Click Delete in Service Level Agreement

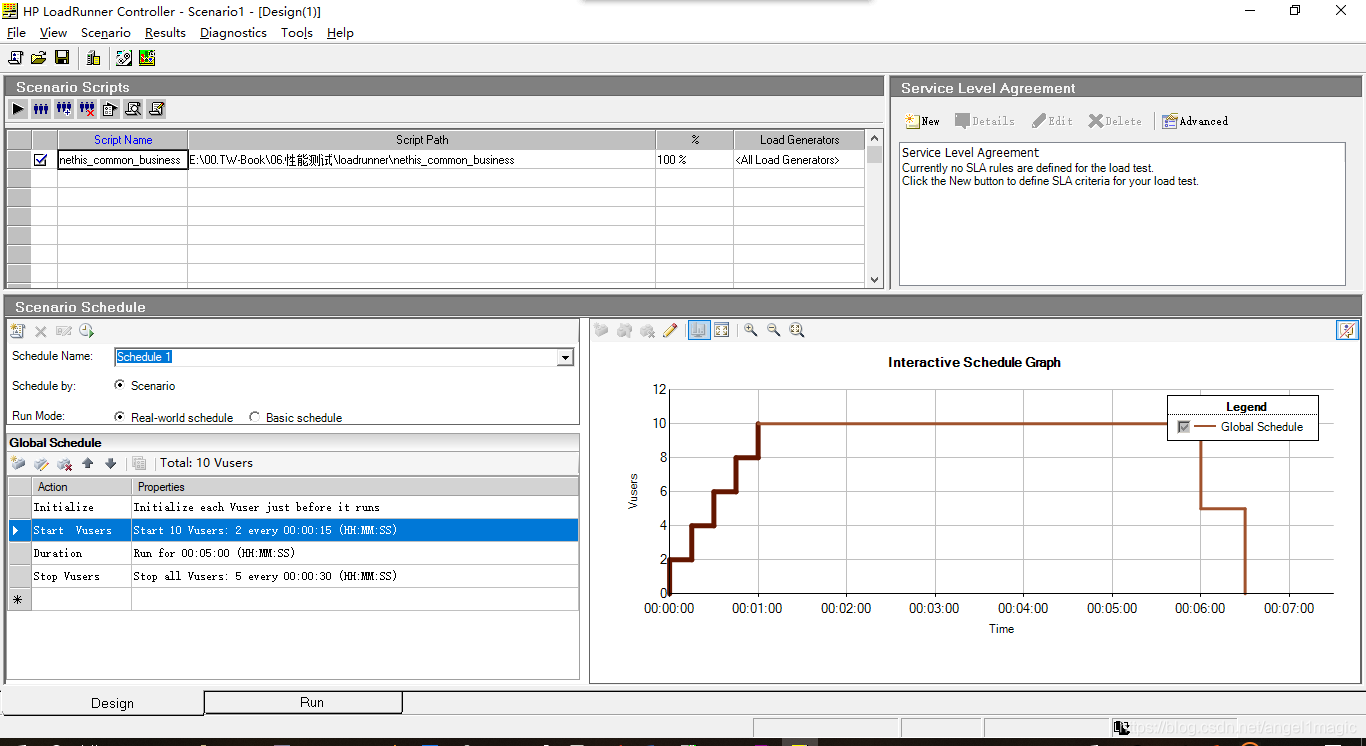click(x=1115, y=121)
